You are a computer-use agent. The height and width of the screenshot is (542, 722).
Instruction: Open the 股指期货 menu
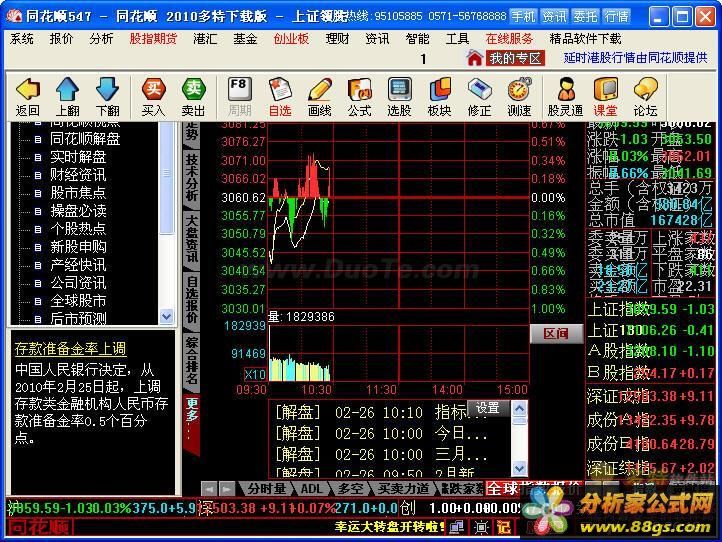(153, 39)
